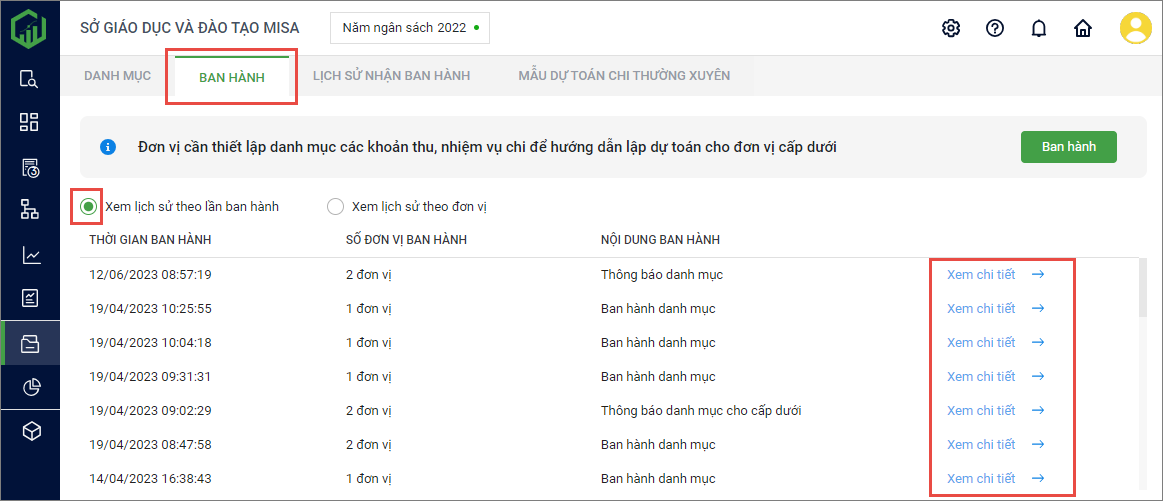Open the line chart icon in sidebar
1163x501 pixels.
tap(30, 255)
